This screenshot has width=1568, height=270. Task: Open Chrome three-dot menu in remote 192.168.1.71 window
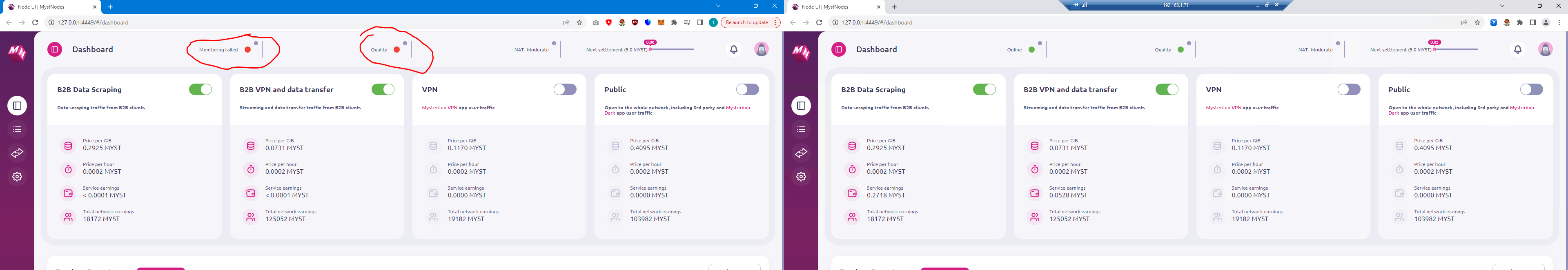tap(1559, 22)
